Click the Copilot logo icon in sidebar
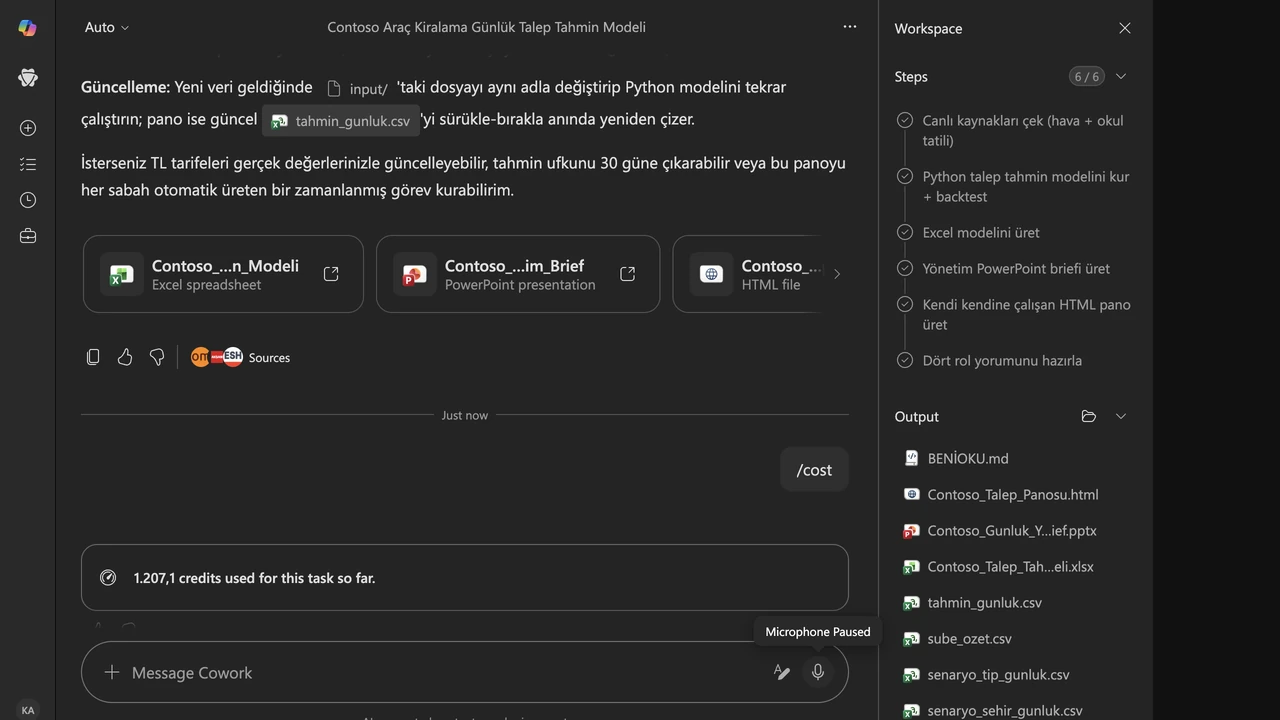The image size is (1280, 720). [x=28, y=28]
